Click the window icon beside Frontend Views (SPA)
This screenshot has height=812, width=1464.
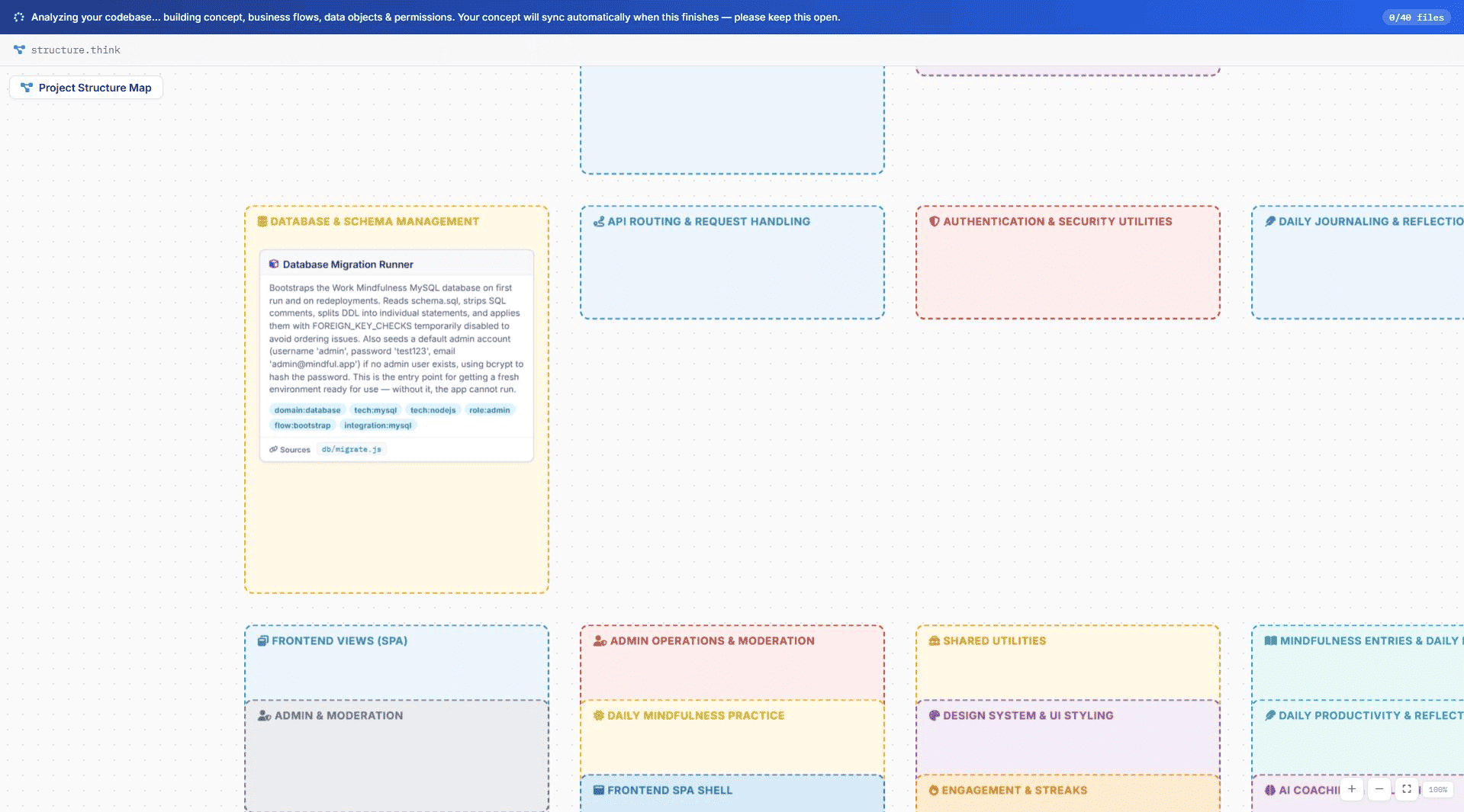(x=262, y=640)
